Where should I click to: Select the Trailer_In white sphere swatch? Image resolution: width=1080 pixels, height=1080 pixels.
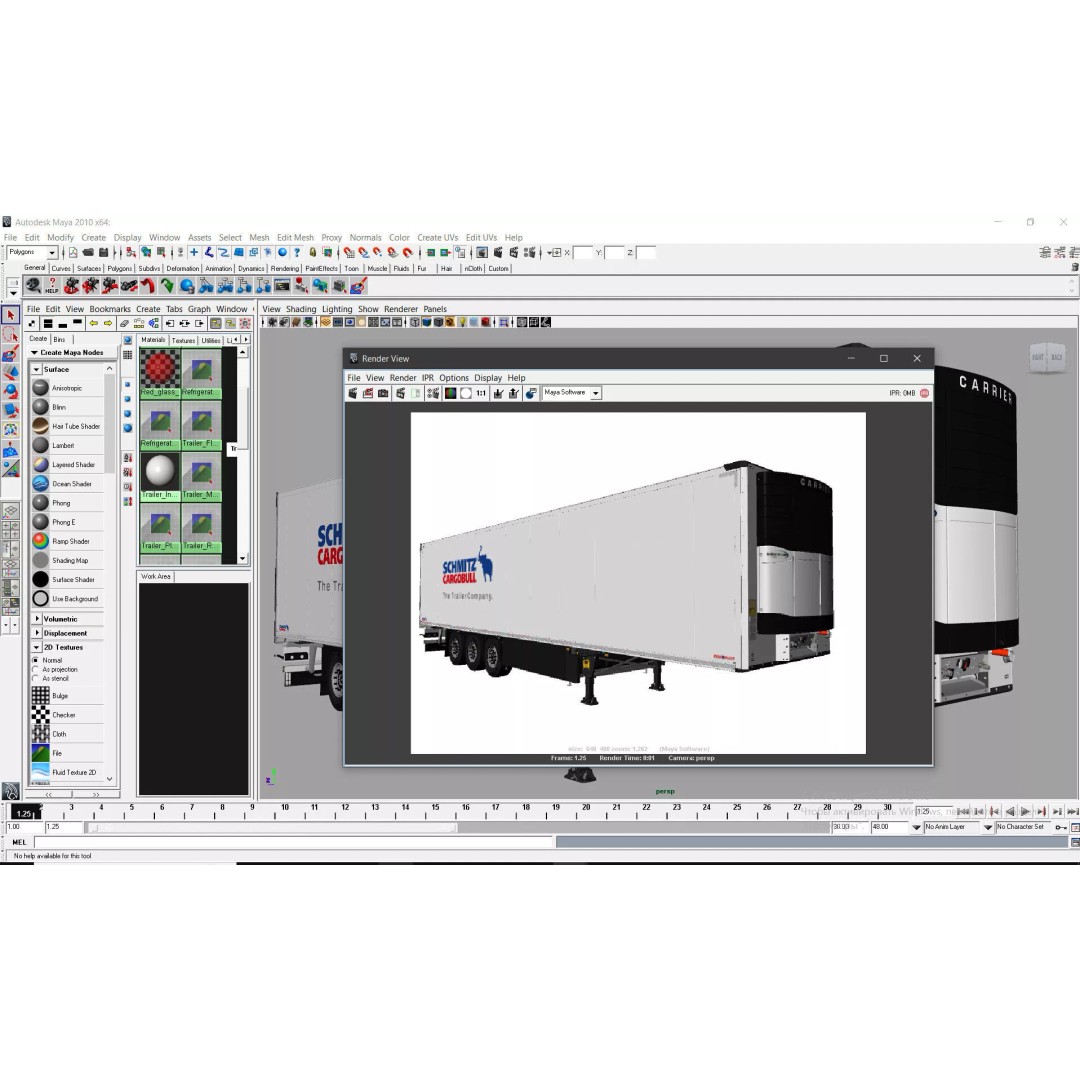pos(160,475)
